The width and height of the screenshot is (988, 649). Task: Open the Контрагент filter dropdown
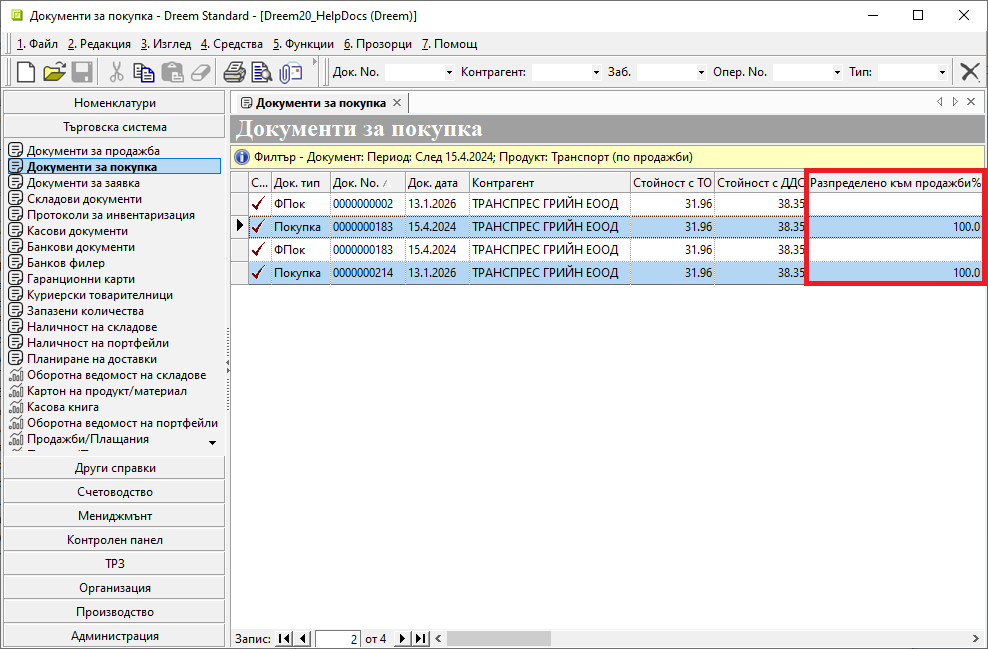click(x=597, y=72)
